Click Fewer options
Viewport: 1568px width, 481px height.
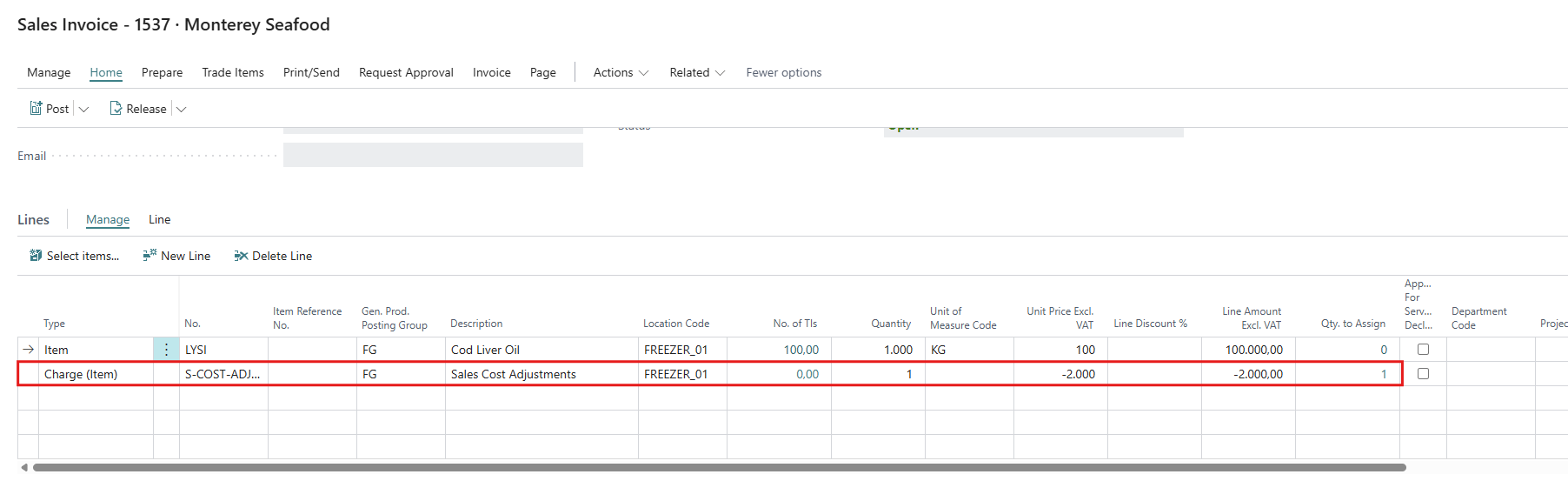point(783,72)
